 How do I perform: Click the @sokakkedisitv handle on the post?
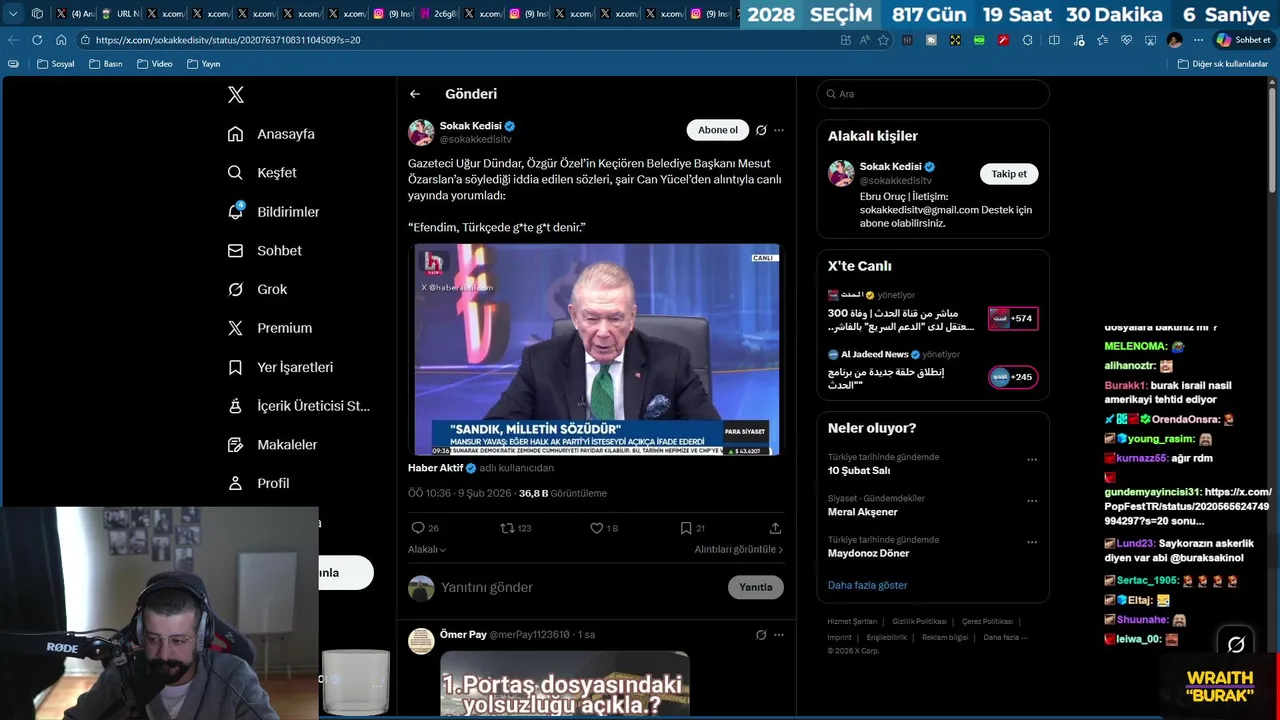[x=475, y=140]
